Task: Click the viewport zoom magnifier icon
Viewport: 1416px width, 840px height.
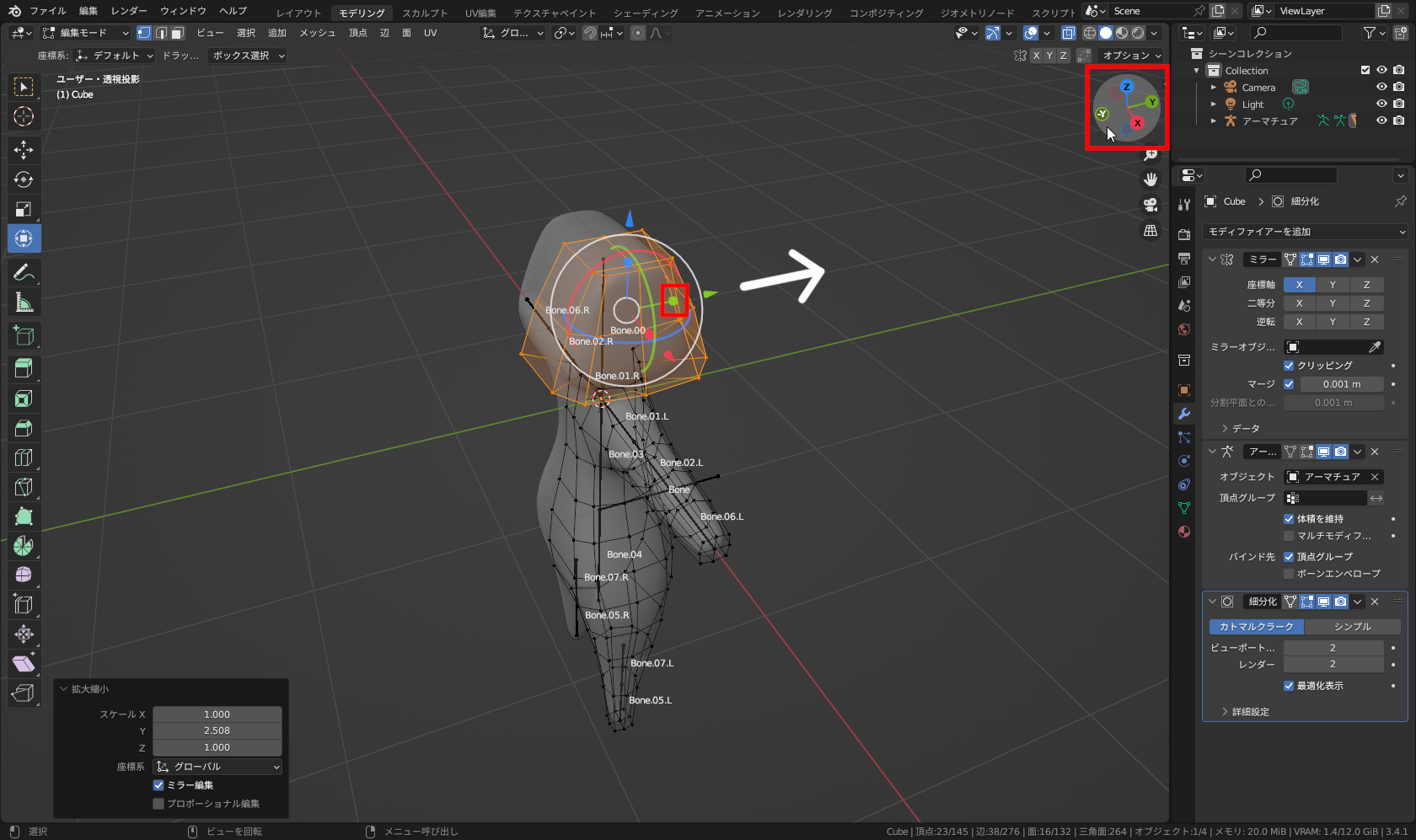Action: 1150,155
